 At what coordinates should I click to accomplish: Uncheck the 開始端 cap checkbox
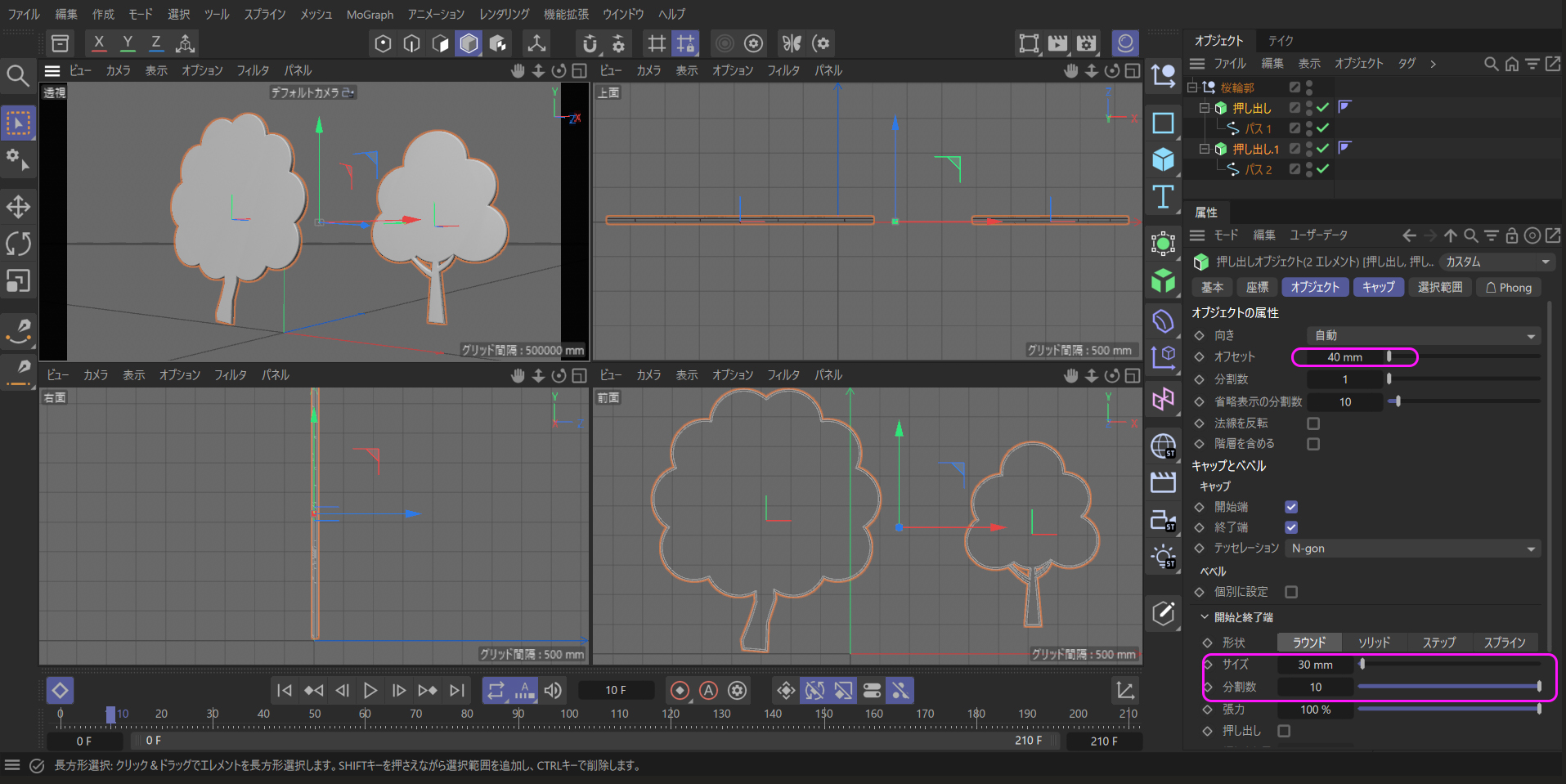1291,507
